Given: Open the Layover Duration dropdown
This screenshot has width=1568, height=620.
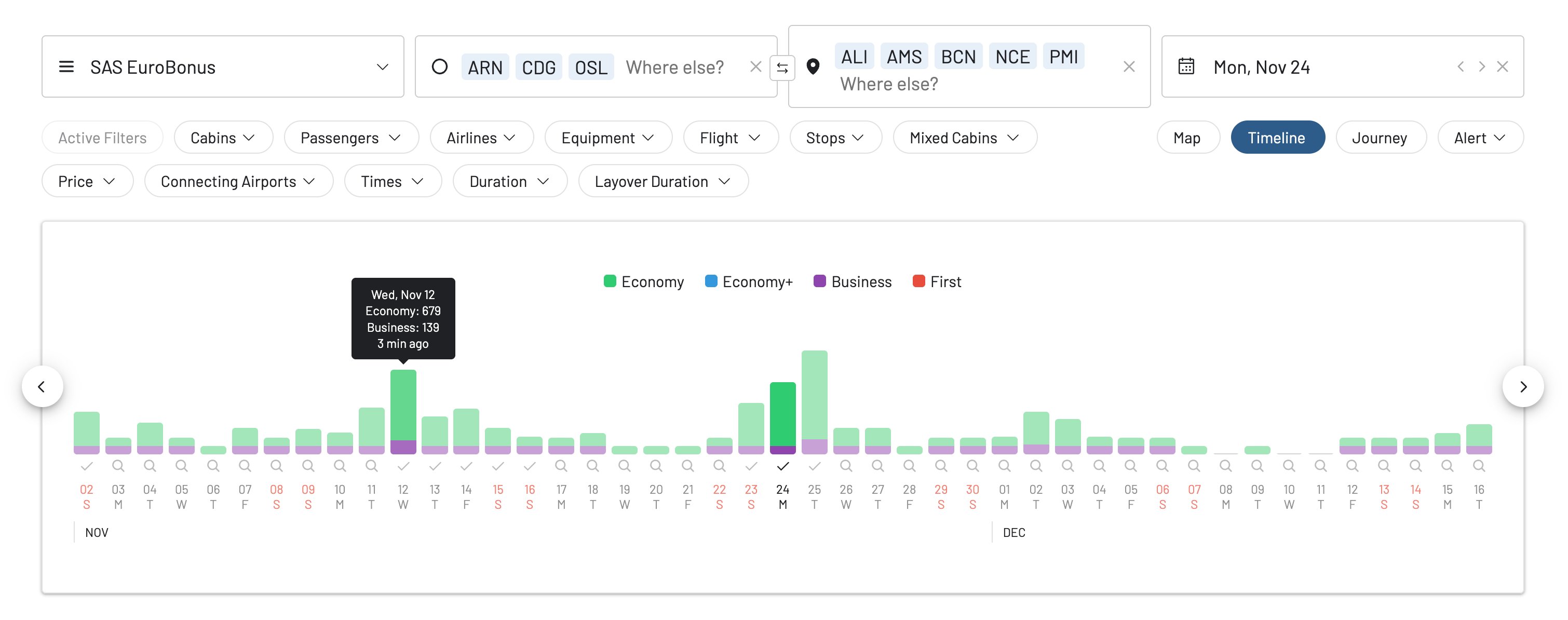Looking at the screenshot, I should [x=663, y=182].
